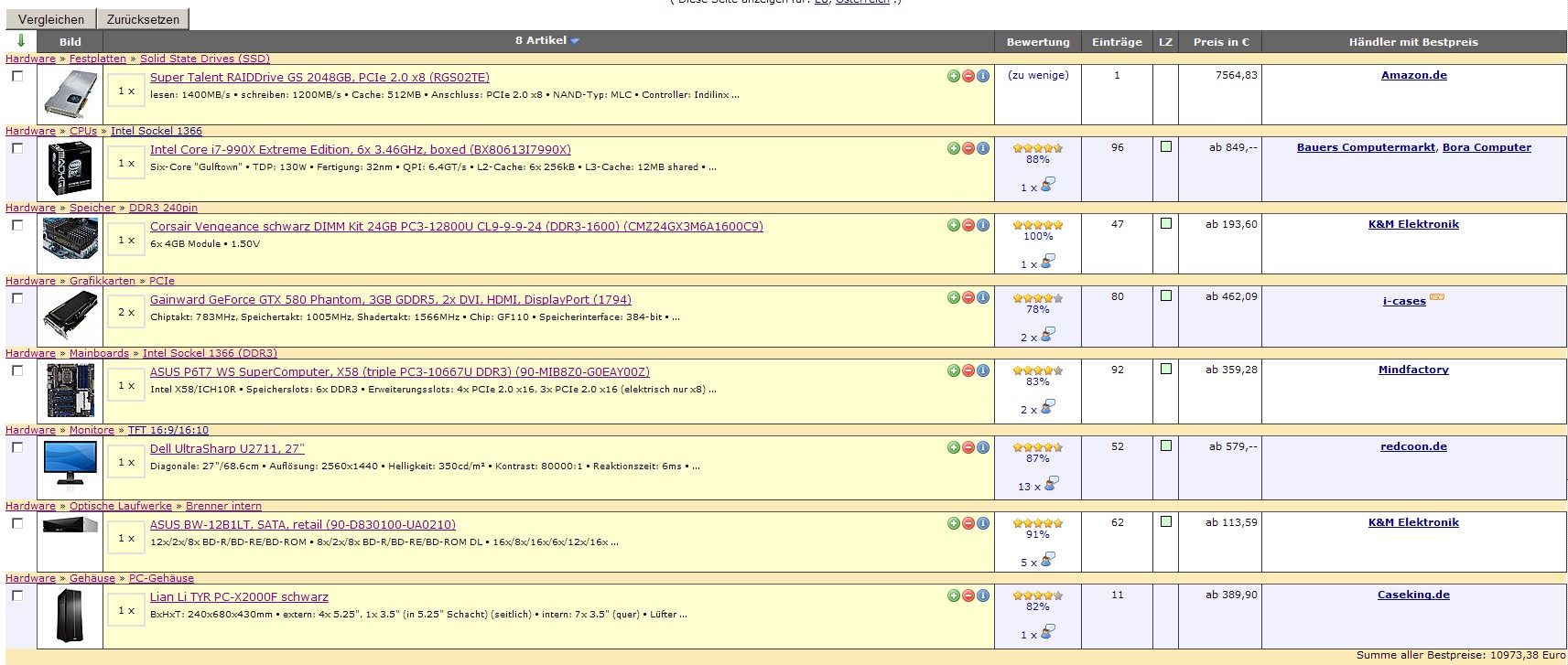Image resolution: width=1568 pixels, height=665 pixels.
Task: Open info icon for Intel Core i7-990X
Action: coord(983,148)
